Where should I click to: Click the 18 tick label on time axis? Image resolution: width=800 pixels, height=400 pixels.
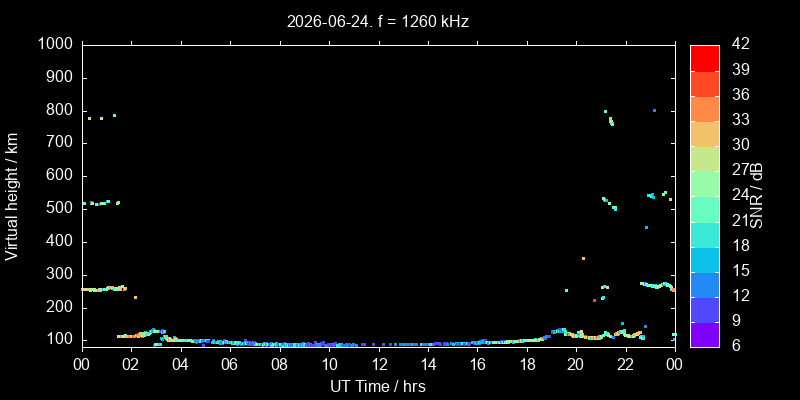click(x=527, y=365)
